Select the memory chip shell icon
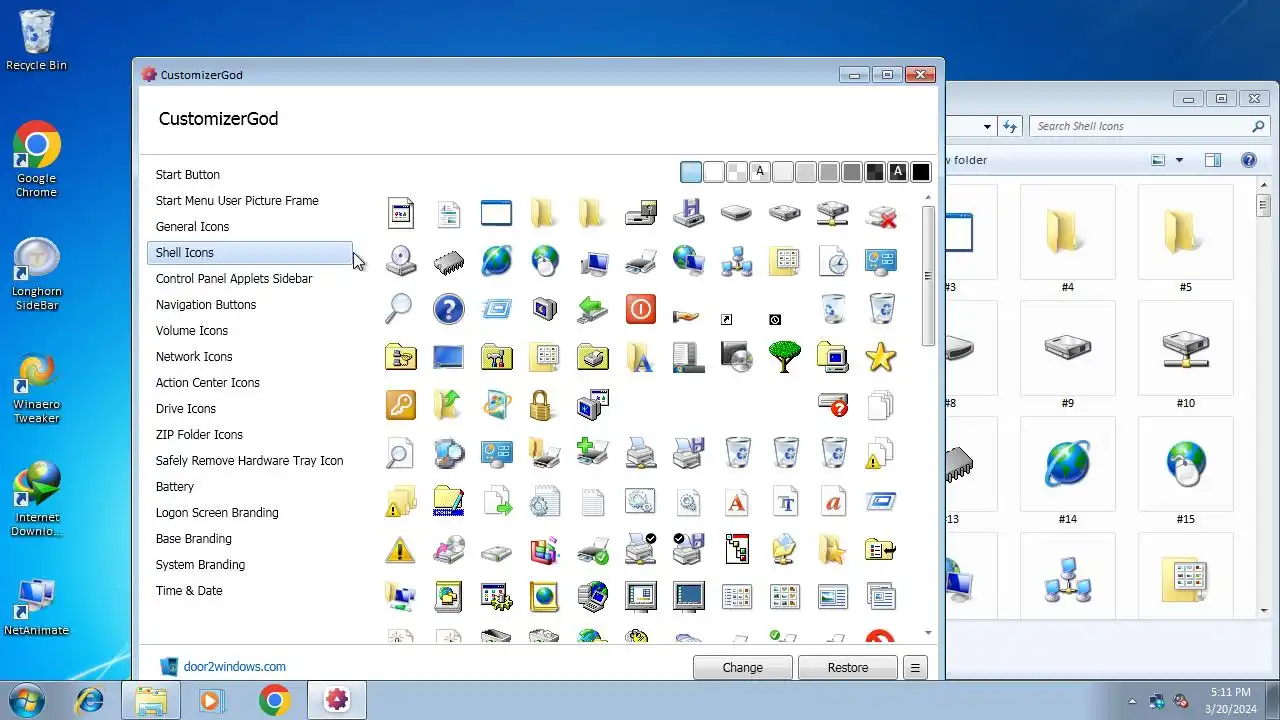 click(x=448, y=261)
